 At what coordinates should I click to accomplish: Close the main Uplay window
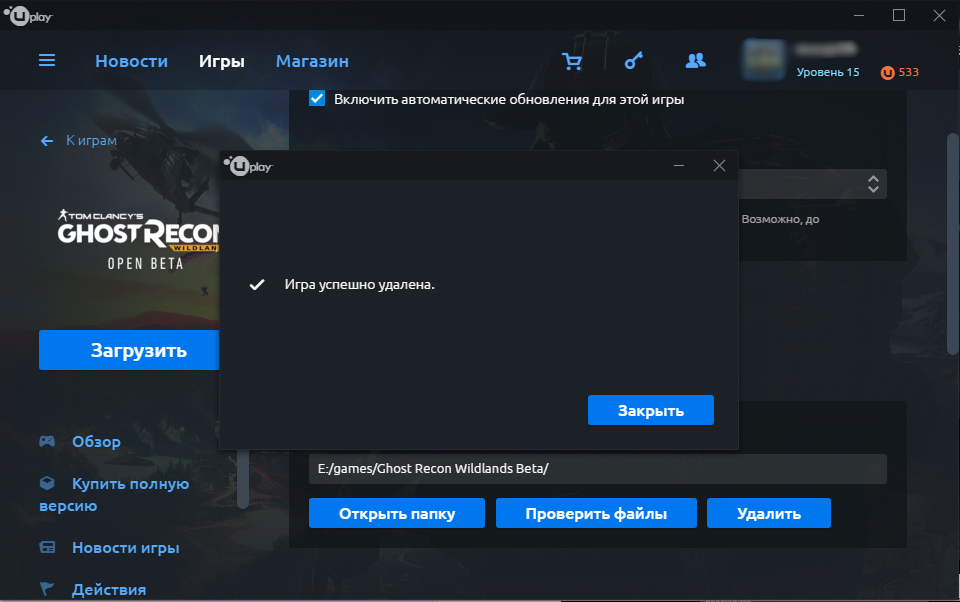[x=939, y=15]
